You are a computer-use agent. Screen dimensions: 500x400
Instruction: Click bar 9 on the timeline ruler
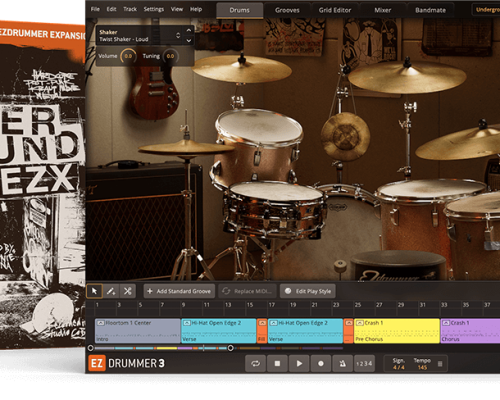tap(184, 305)
